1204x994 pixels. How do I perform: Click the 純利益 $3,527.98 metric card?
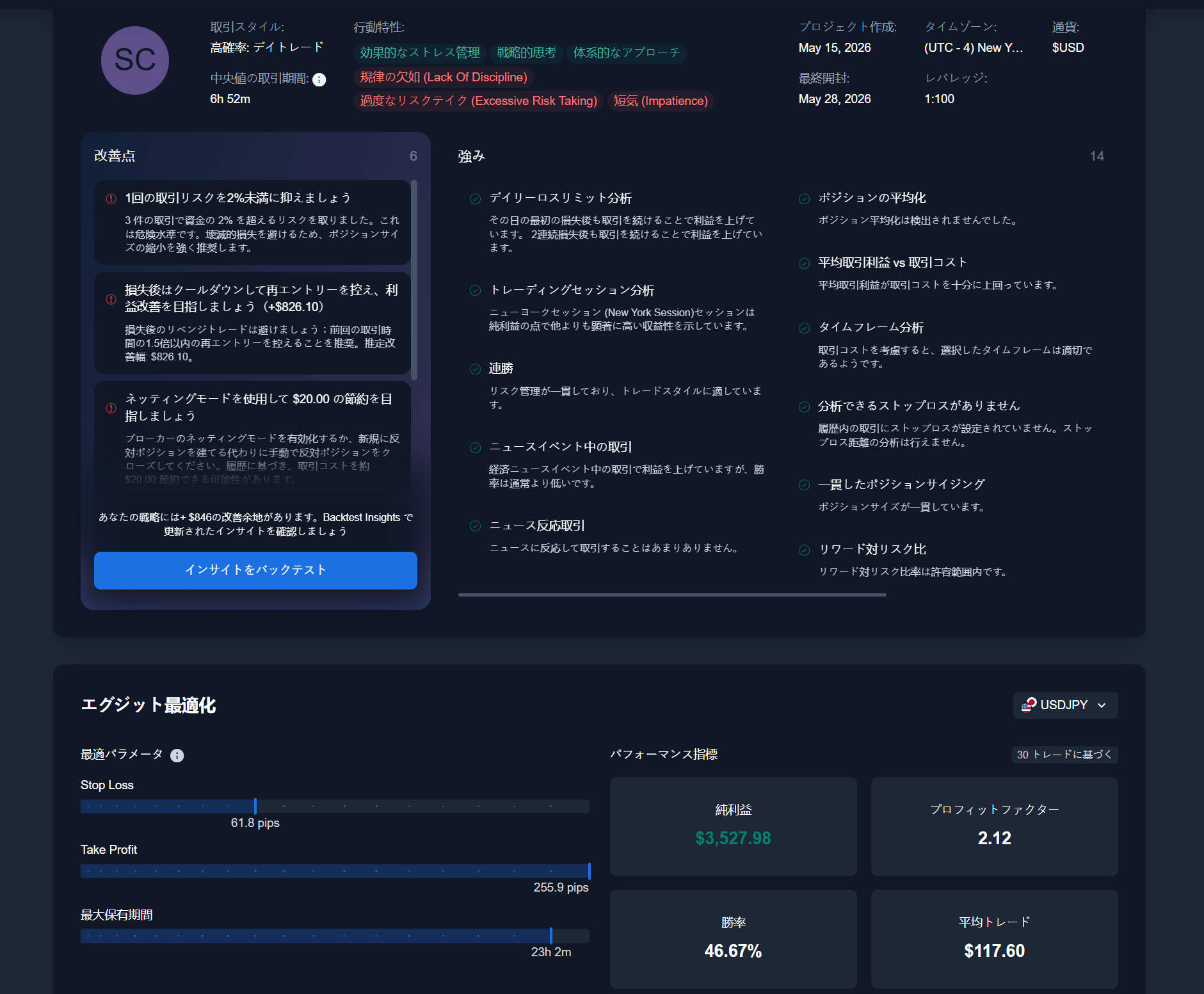[733, 826]
